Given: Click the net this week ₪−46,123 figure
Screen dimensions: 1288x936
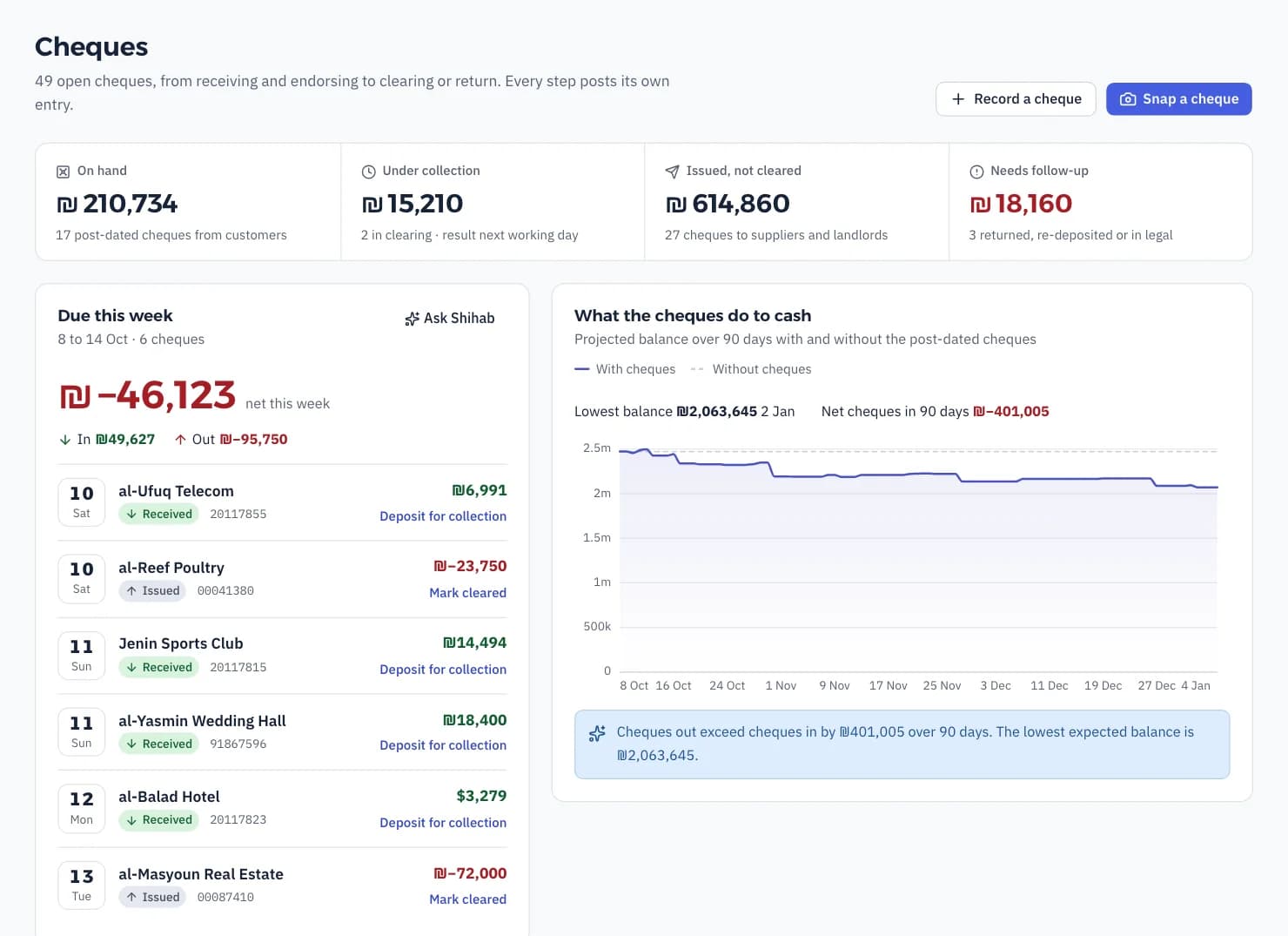Looking at the screenshot, I should [147, 395].
